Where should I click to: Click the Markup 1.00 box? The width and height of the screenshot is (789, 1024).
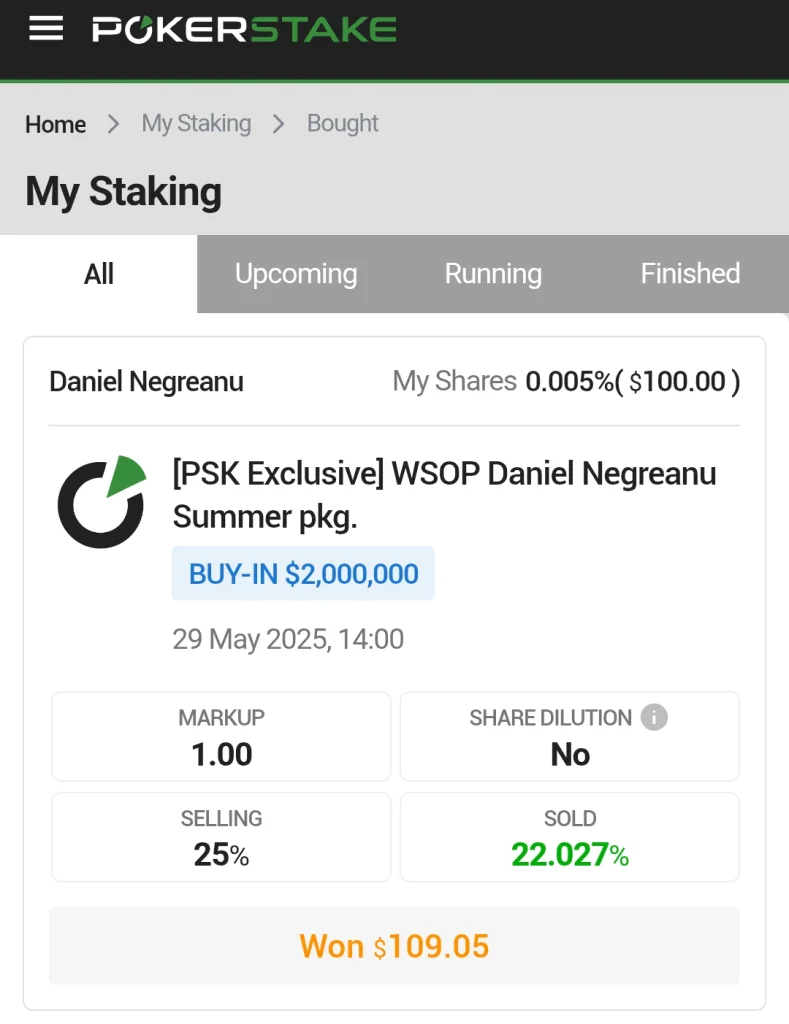click(x=221, y=737)
